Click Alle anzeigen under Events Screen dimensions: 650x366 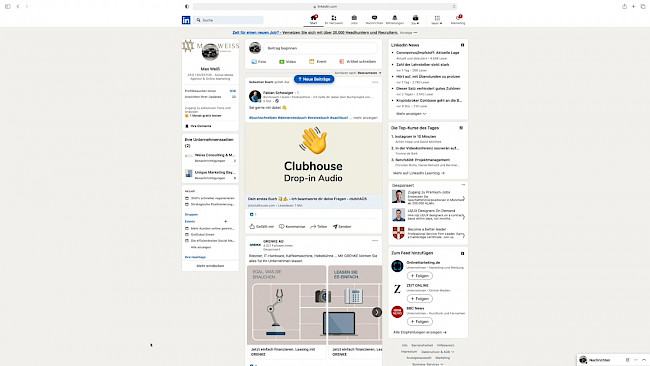(x=201, y=247)
